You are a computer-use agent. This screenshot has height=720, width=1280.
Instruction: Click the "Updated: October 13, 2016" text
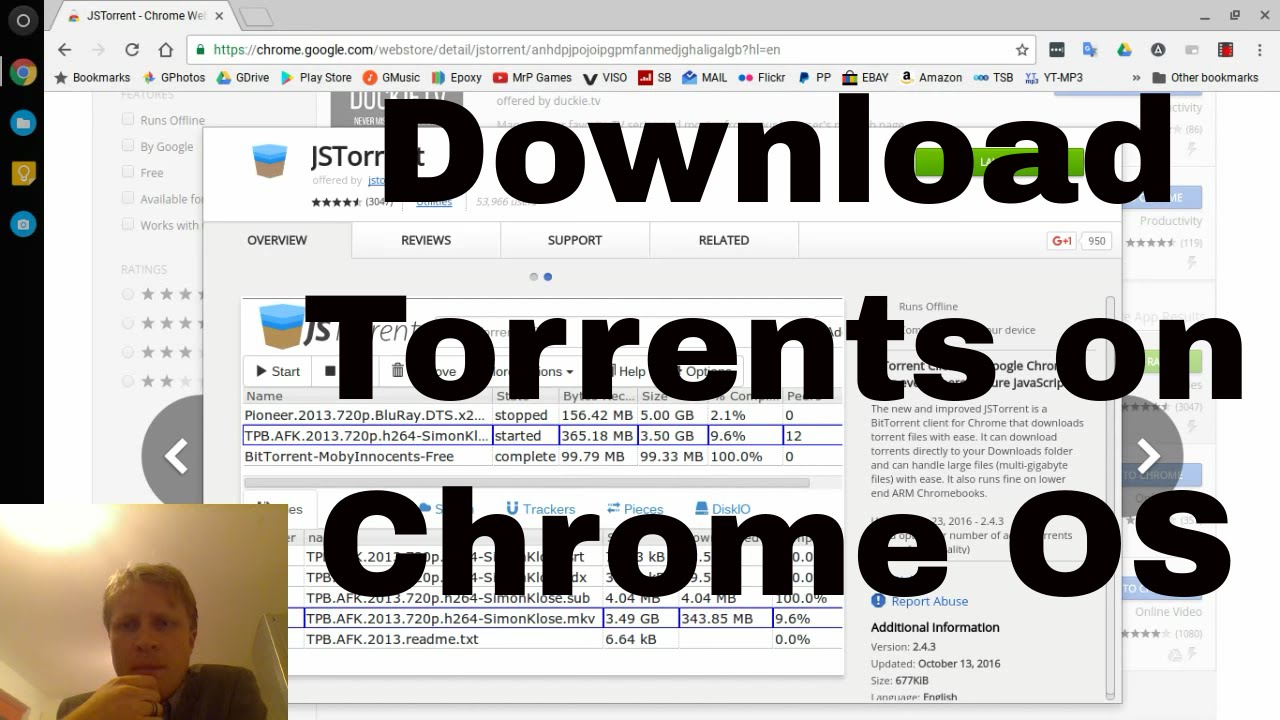pyautogui.click(x=935, y=663)
